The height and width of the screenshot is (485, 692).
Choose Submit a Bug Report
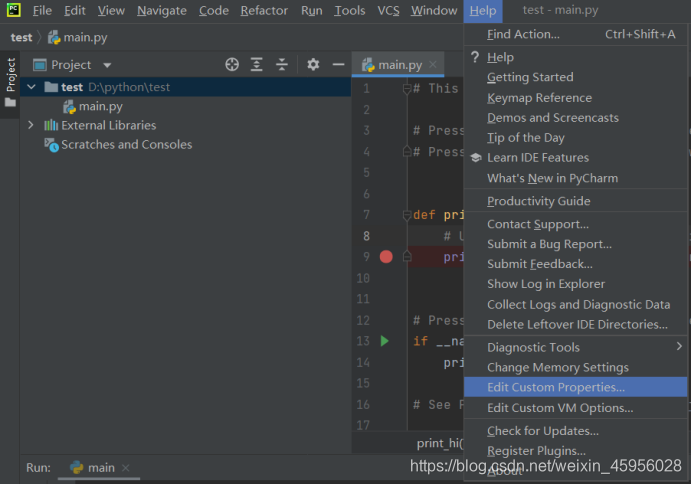click(x=576, y=244)
